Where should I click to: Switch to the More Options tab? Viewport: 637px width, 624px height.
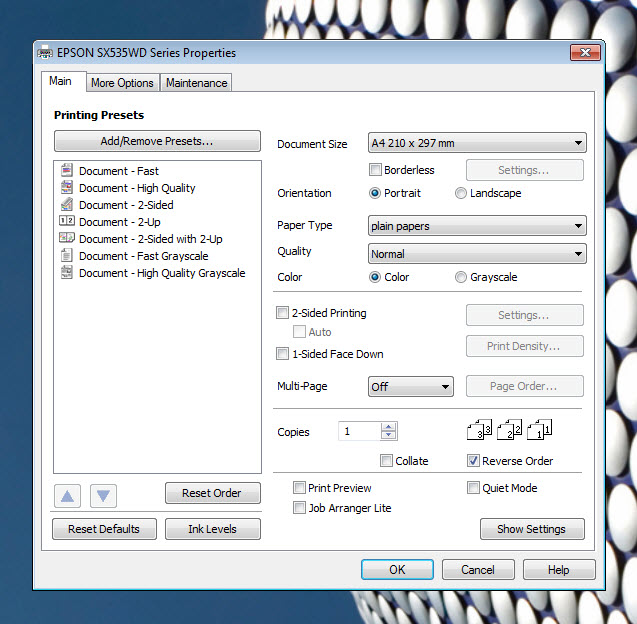pyautogui.click(x=122, y=83)
